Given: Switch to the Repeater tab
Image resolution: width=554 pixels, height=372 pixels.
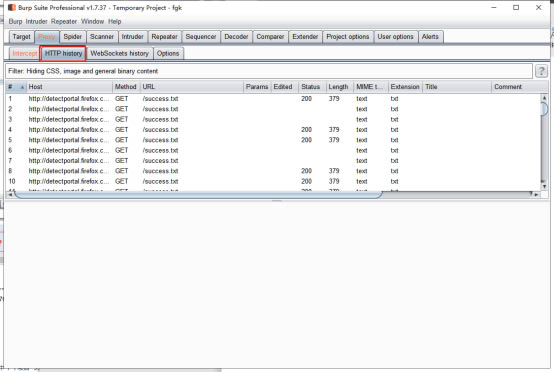Looking at the screenshot, I should 164,37.
